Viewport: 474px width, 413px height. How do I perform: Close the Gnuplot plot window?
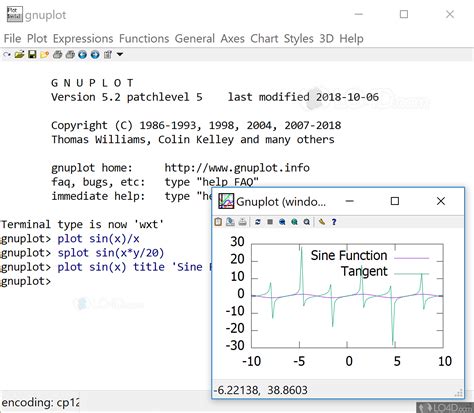pyautogui.click(x=441, y=201)
